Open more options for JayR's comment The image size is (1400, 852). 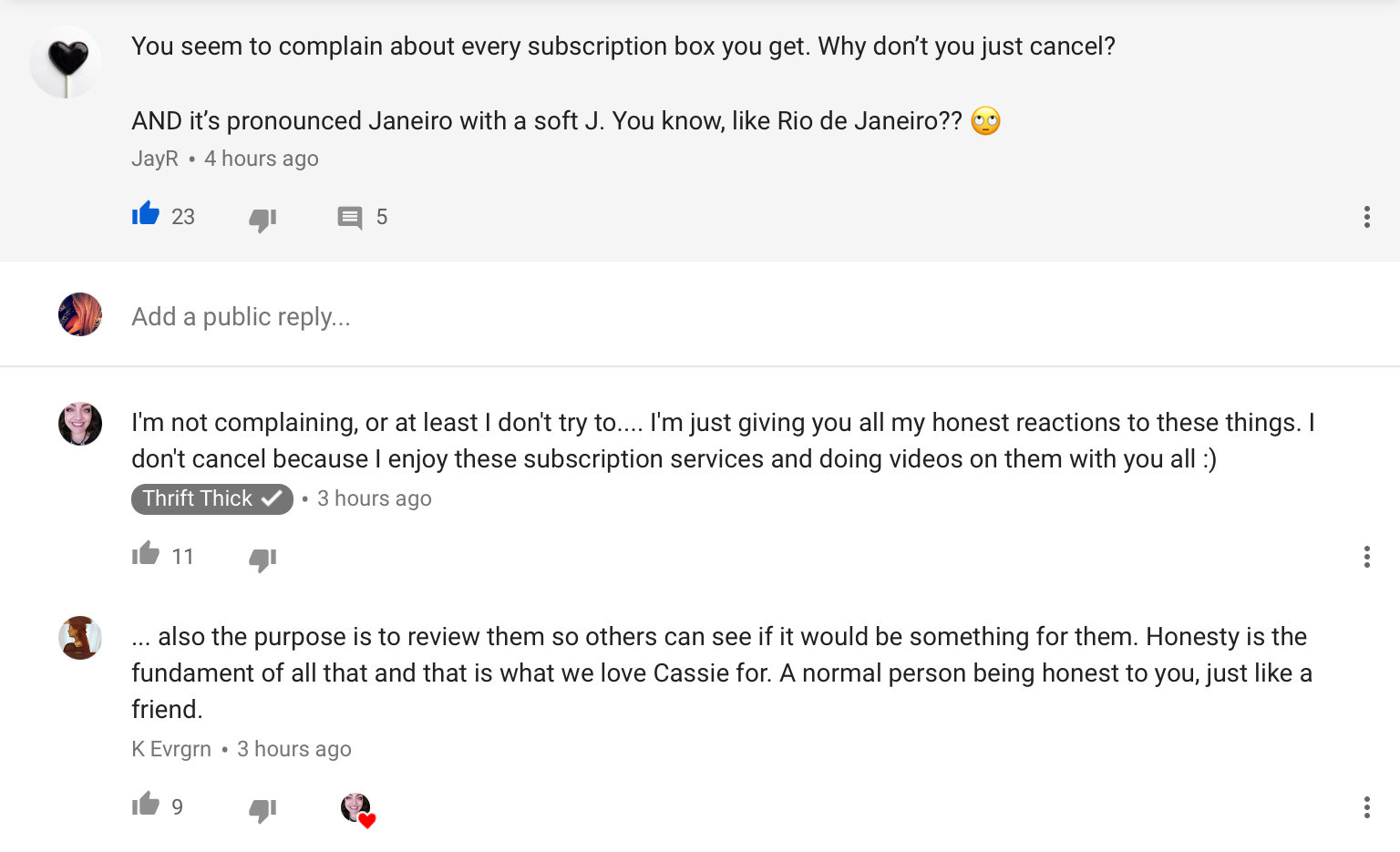[x=1366, y=217]
